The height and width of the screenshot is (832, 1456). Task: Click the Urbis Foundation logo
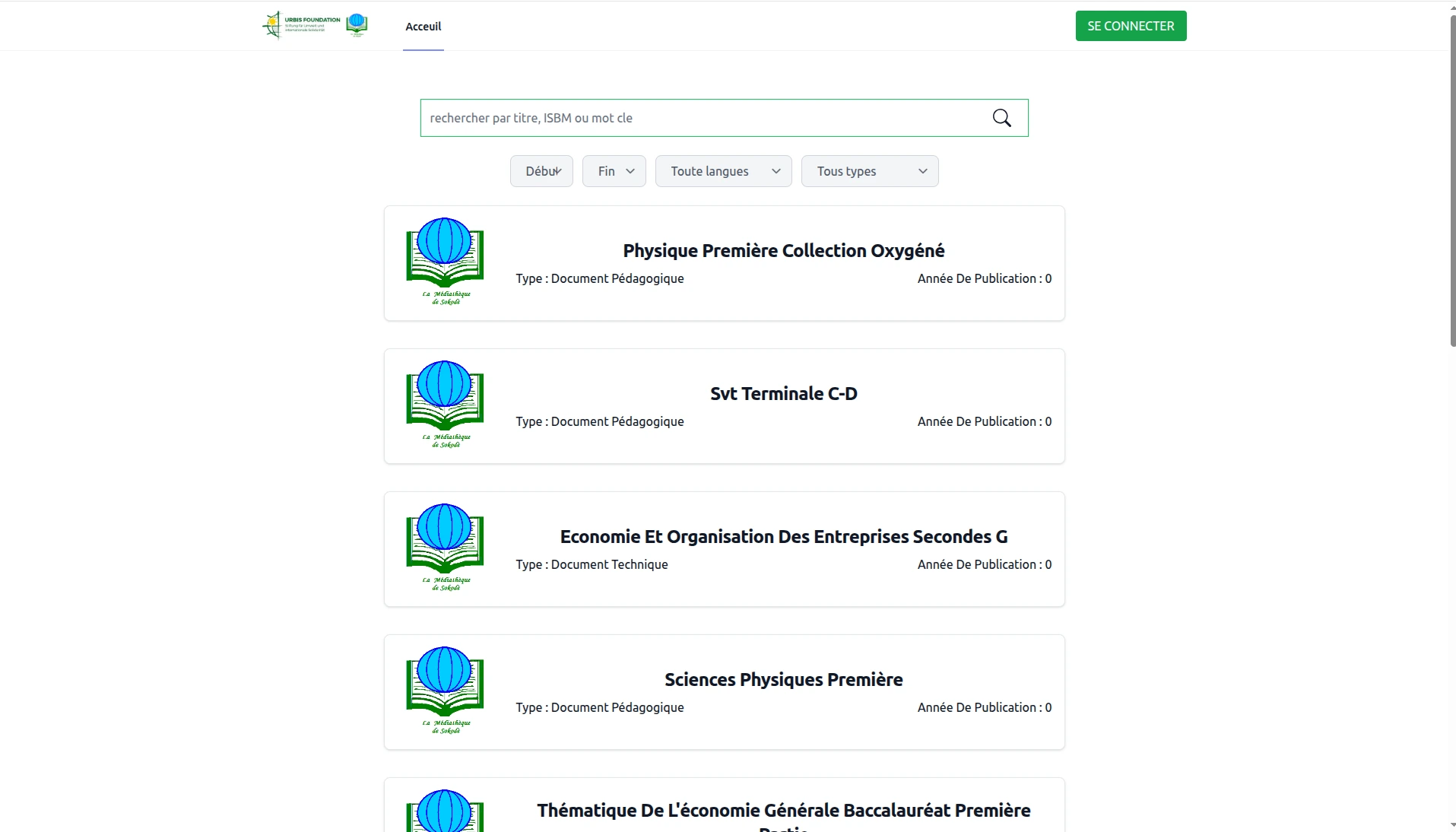(x=302, y=25)
